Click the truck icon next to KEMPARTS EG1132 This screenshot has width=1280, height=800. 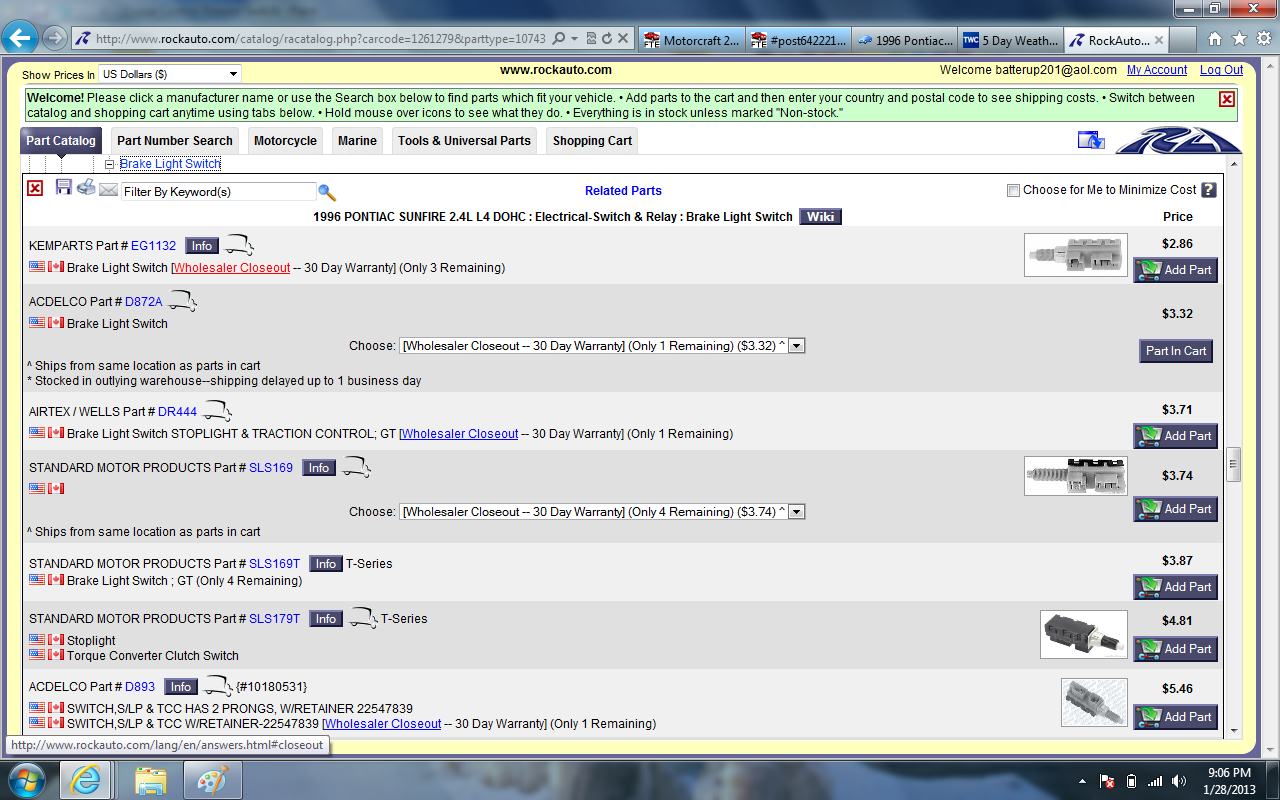239,245
